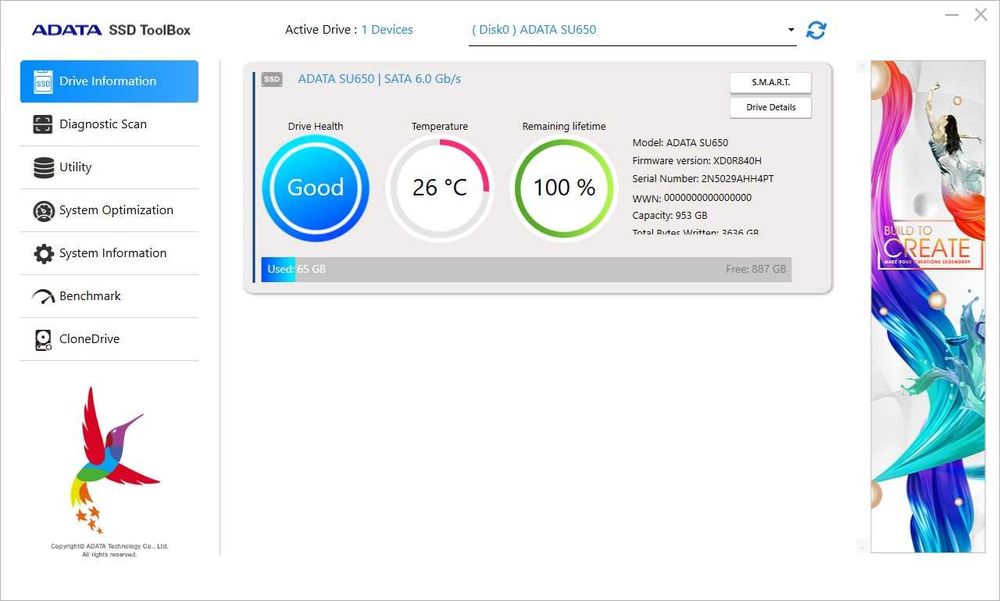The width and height of the screenshot is (1000, 601).
Task: Click the Remaining lifetime label
Action: coord(564,126)
